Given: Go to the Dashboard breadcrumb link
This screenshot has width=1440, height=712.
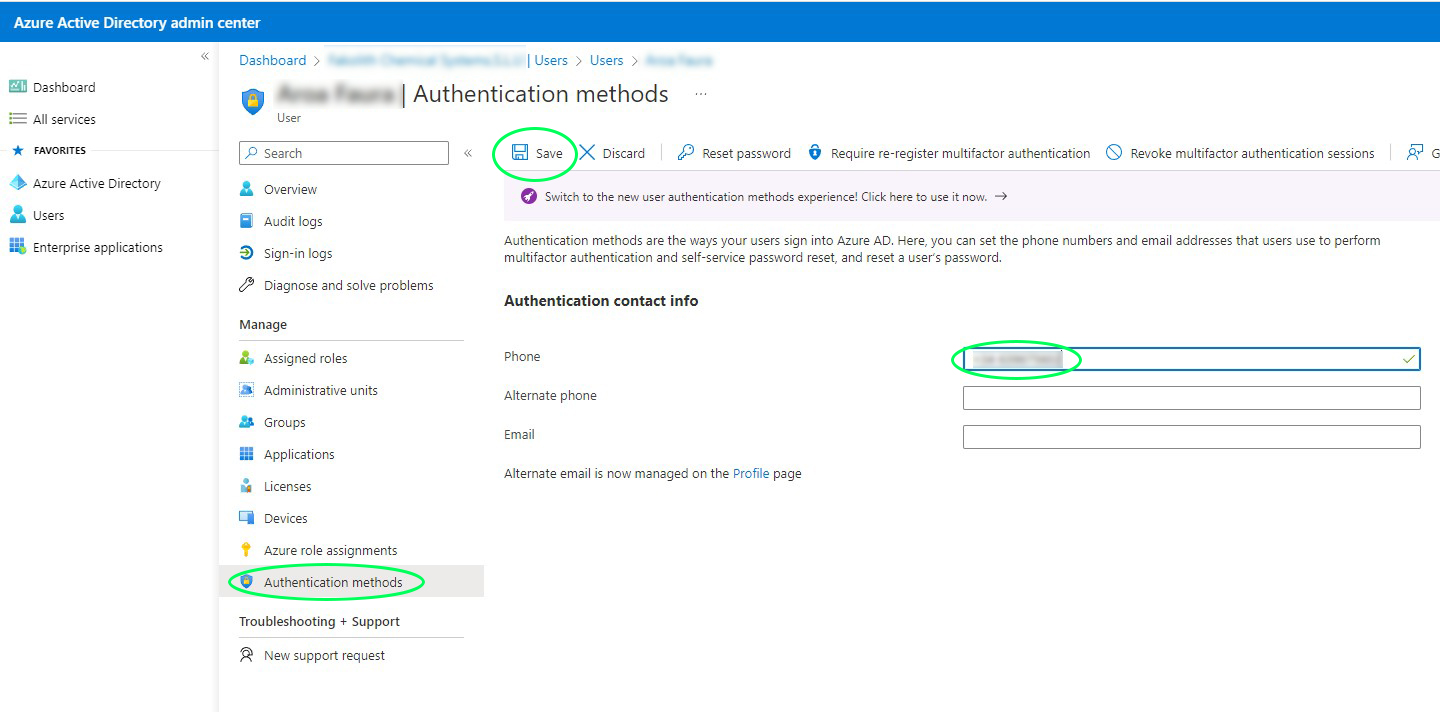Looking at the screenshot, I should click(272, 61).
